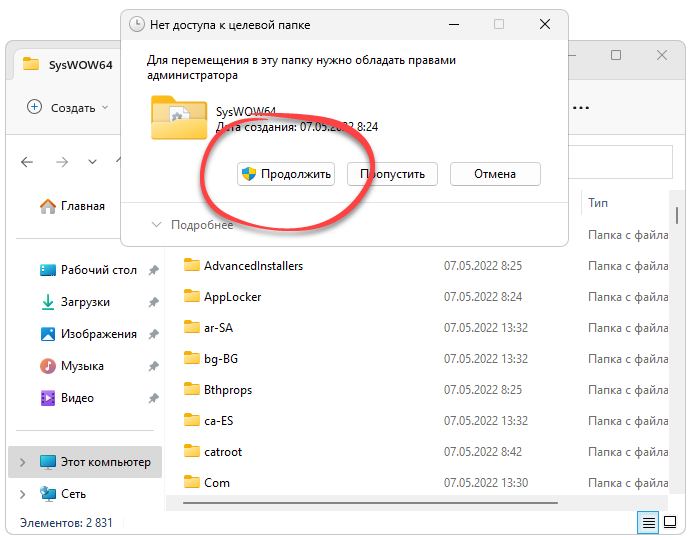689x540 pixels.
Task: Click the Сеть network icon
Action: click(x=48, y=494)
